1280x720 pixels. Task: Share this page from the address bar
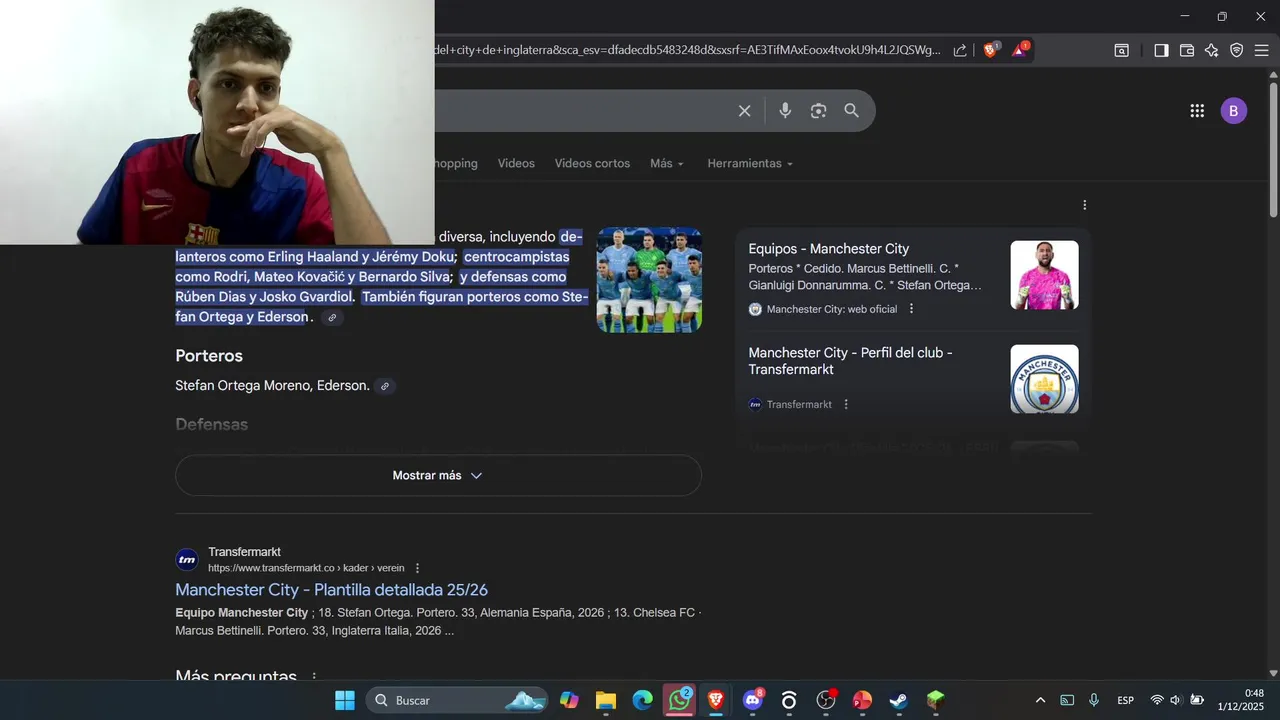[x=960, y=50]
